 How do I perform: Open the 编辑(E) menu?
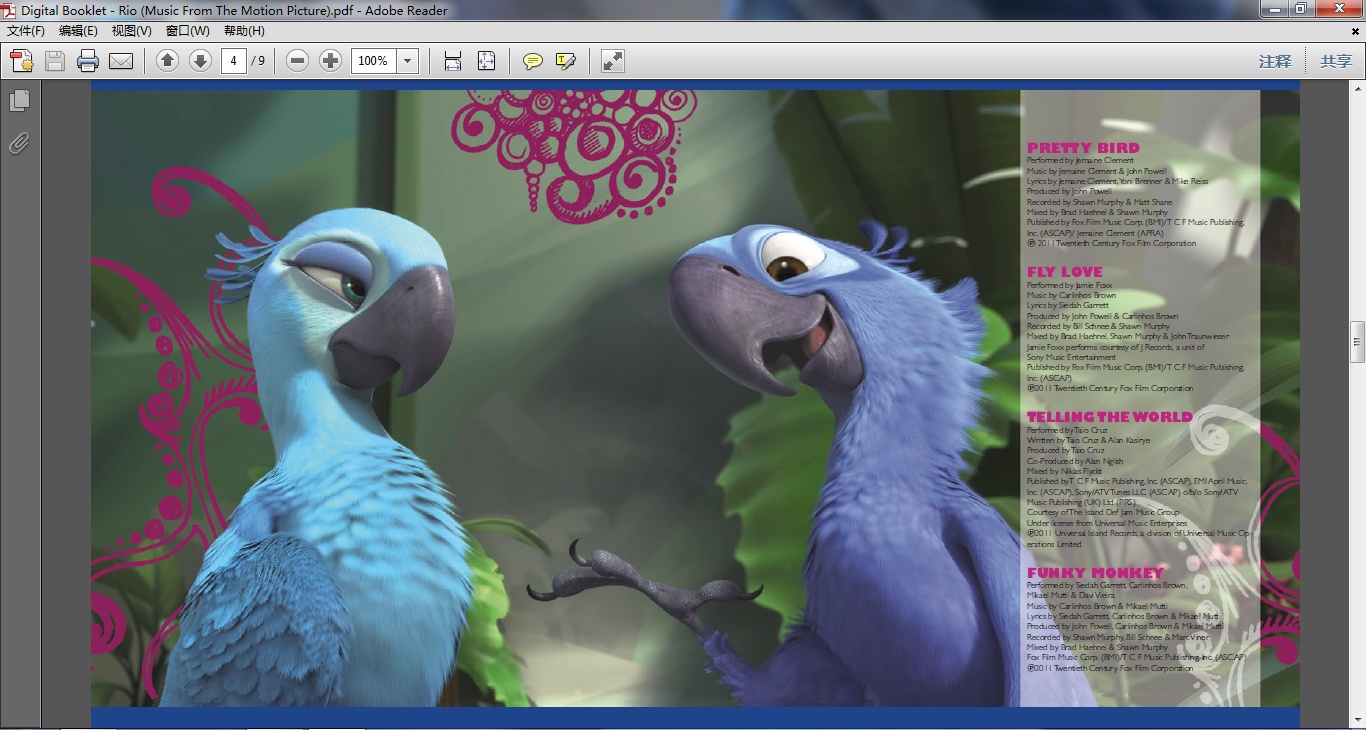click(78, 31)
